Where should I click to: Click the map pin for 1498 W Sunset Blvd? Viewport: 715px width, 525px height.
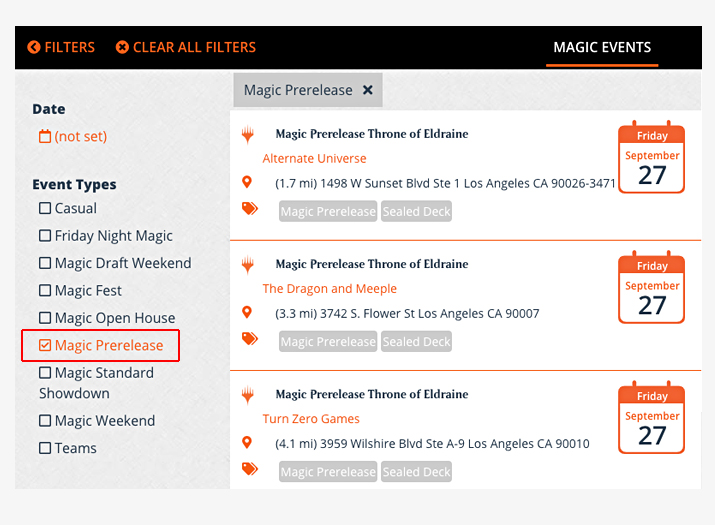pyautogui.click(x=247, y=182)
